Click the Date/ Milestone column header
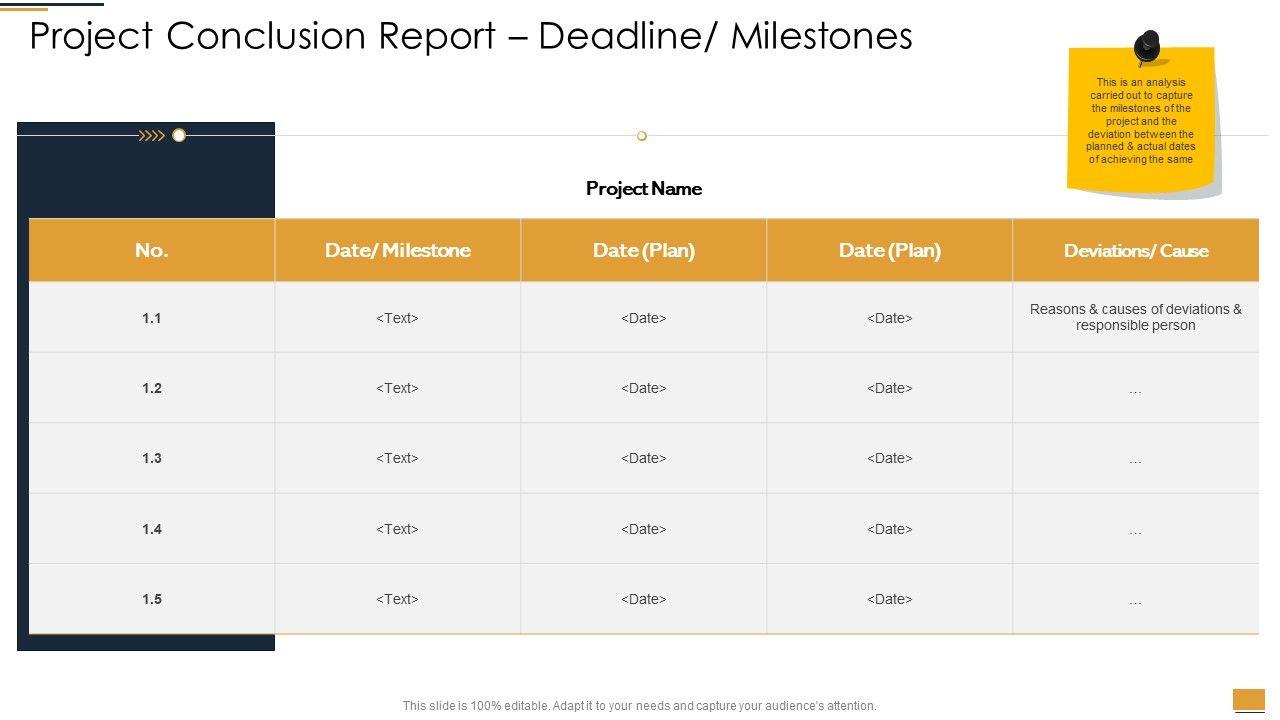The width and height of the screenshot is (1280, 720). (x=398, y=250)
